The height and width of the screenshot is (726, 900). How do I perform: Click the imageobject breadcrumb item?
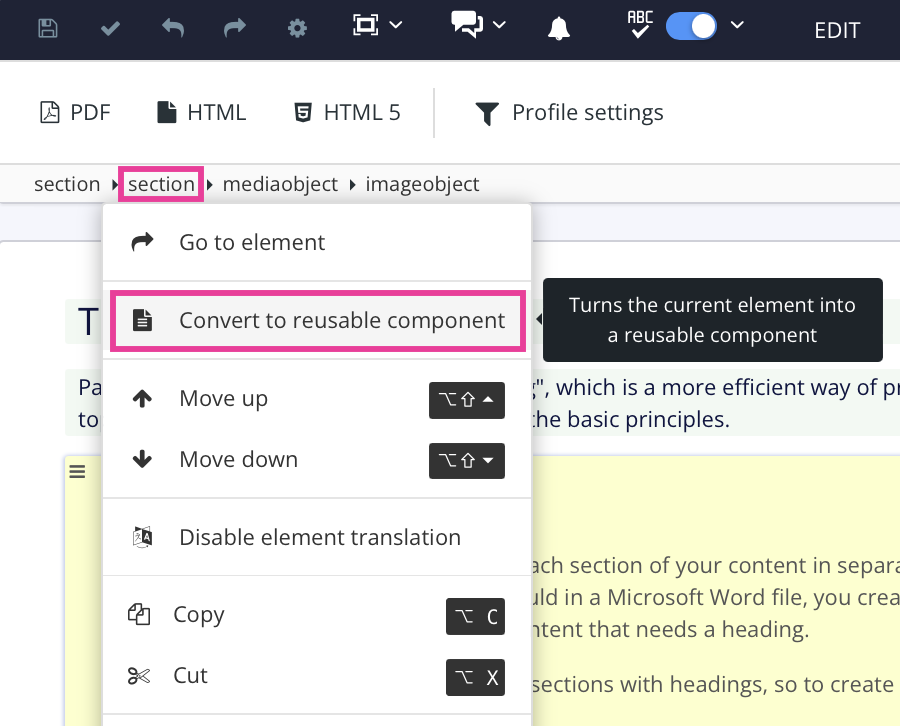422,184
